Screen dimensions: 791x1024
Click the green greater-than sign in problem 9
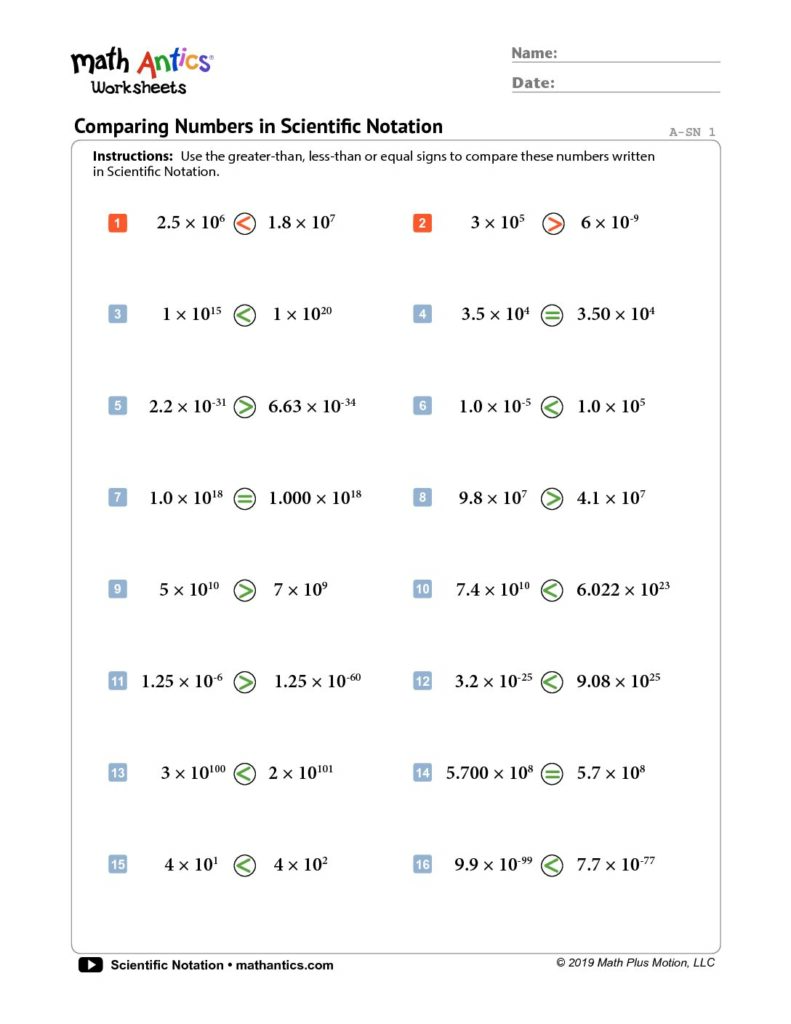tap(244, 590)
